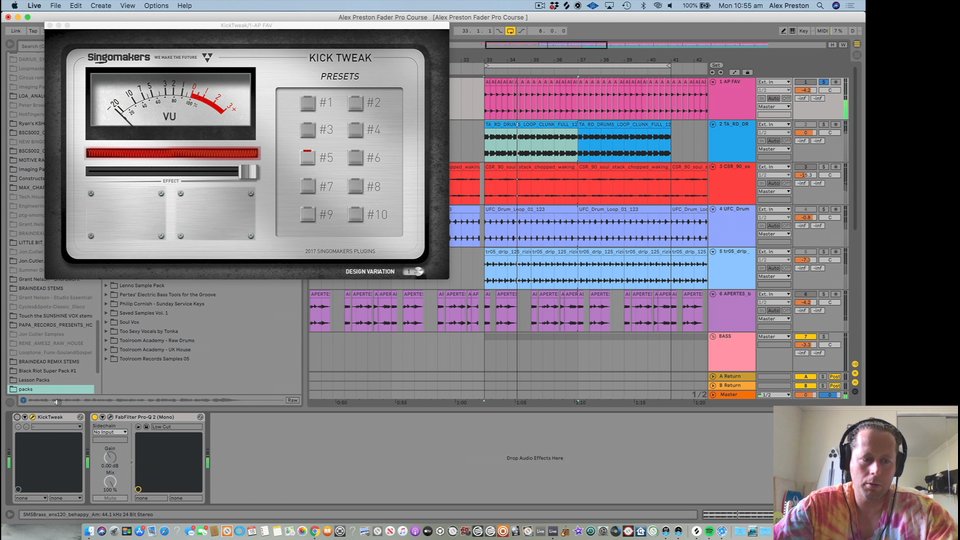This screenshot has width=960, height=540.
Task: Click the Set locator button
Action: pos(716,65)
